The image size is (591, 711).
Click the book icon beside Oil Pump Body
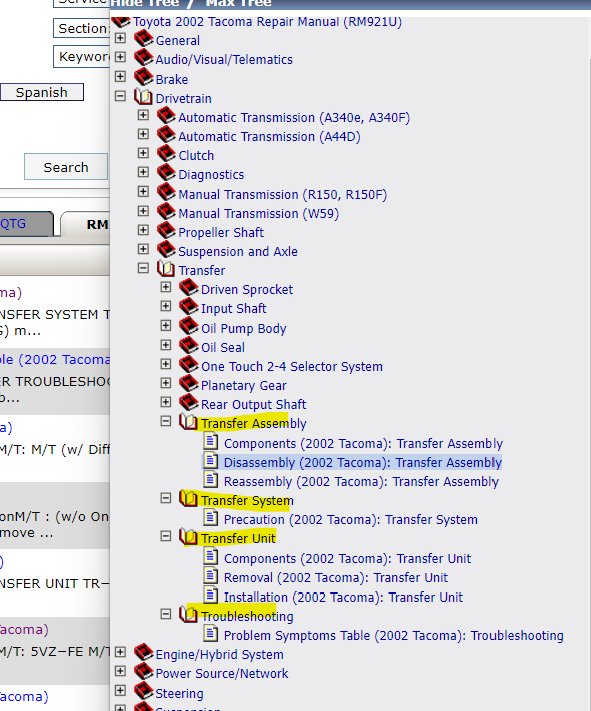(x=189, y=326)
